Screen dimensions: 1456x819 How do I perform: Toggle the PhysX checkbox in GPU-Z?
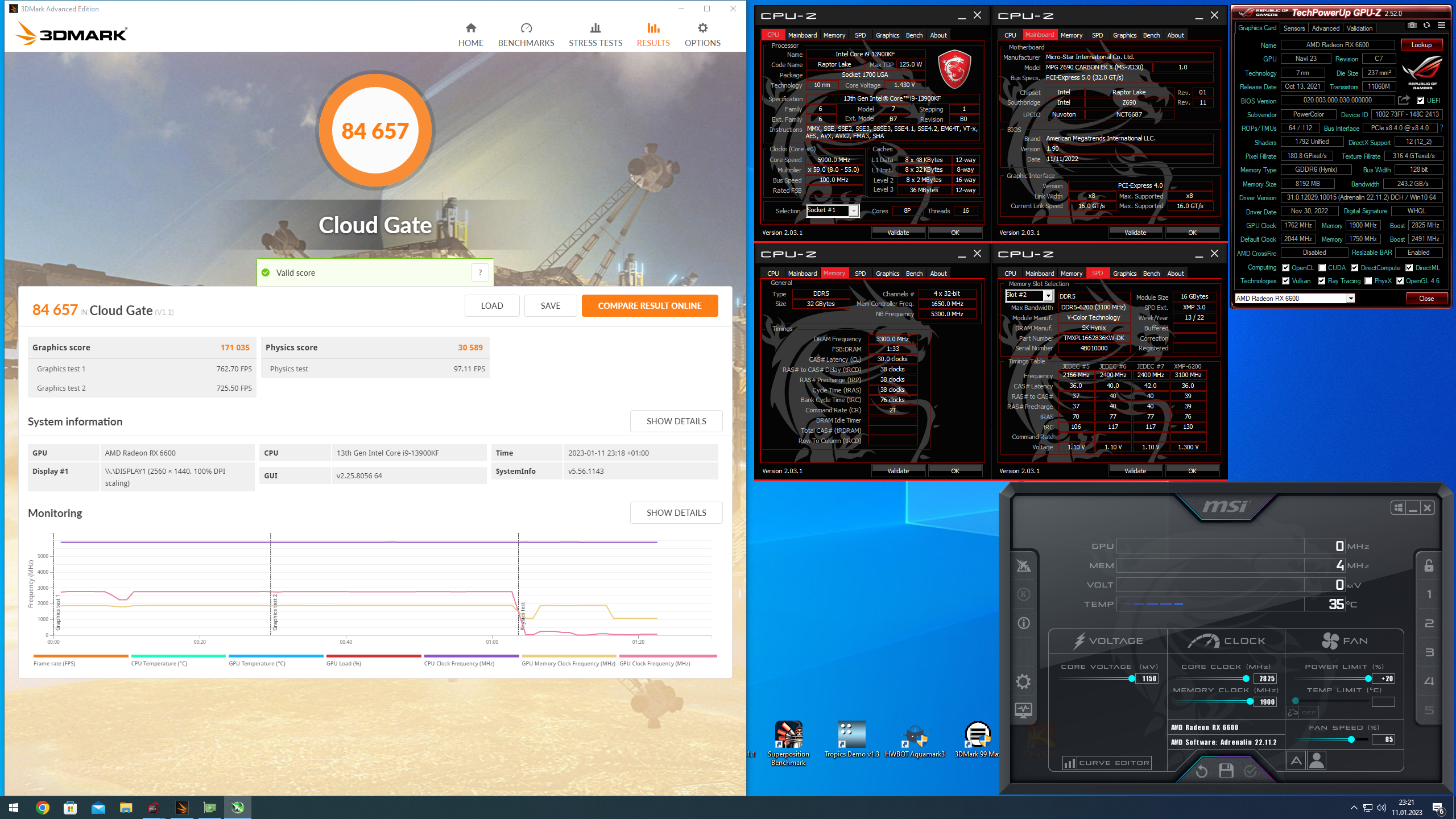click(1368, 281)
